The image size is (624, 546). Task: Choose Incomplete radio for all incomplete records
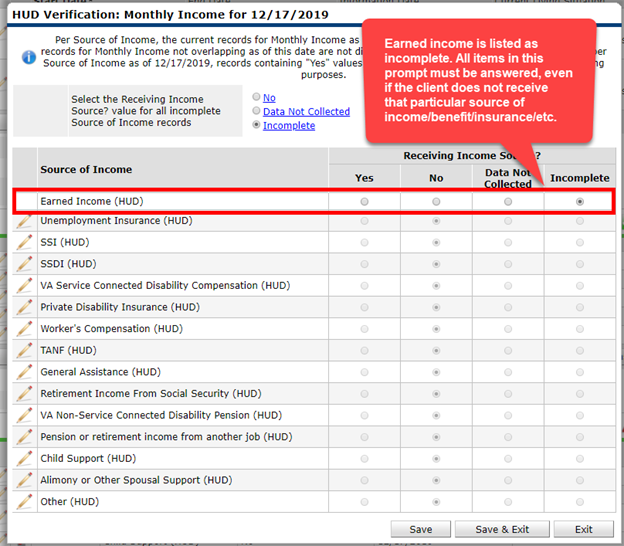[x=256, y=125]
